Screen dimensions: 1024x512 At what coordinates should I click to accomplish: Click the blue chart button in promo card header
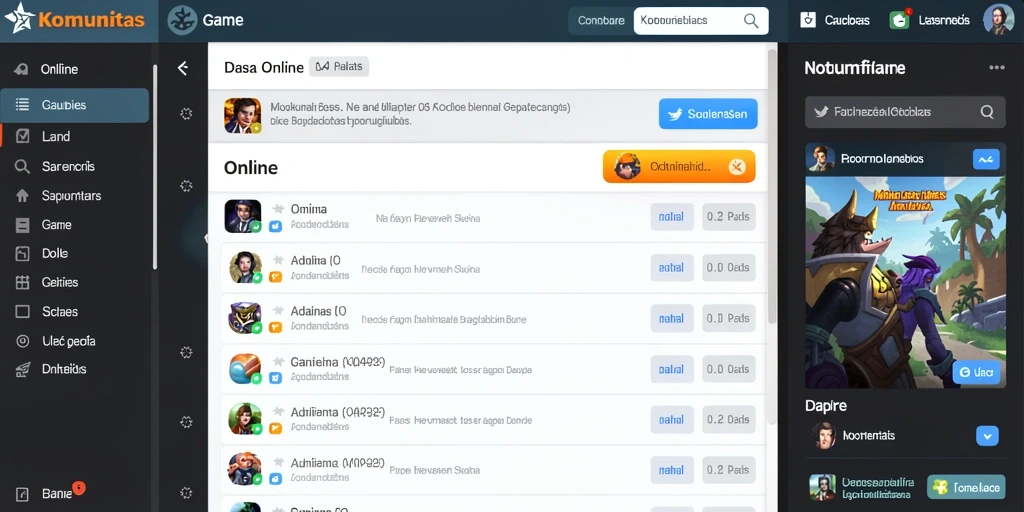pyautogui.click(x=986, y=159)
